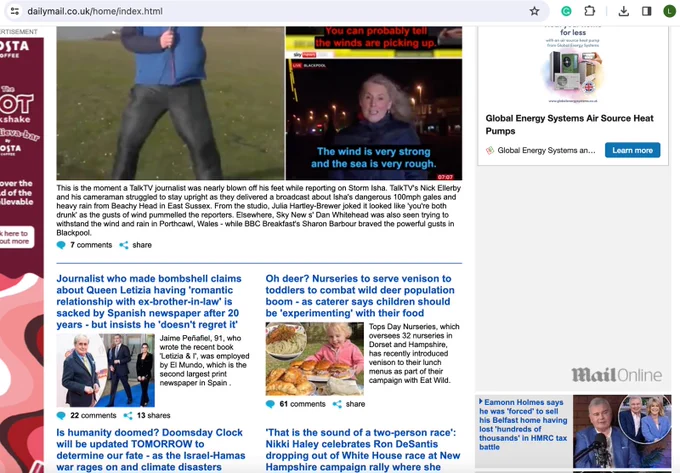Click the Costa 'here to find out more' ad button
This screenshot has height=473, width=680.
point(15,237)
